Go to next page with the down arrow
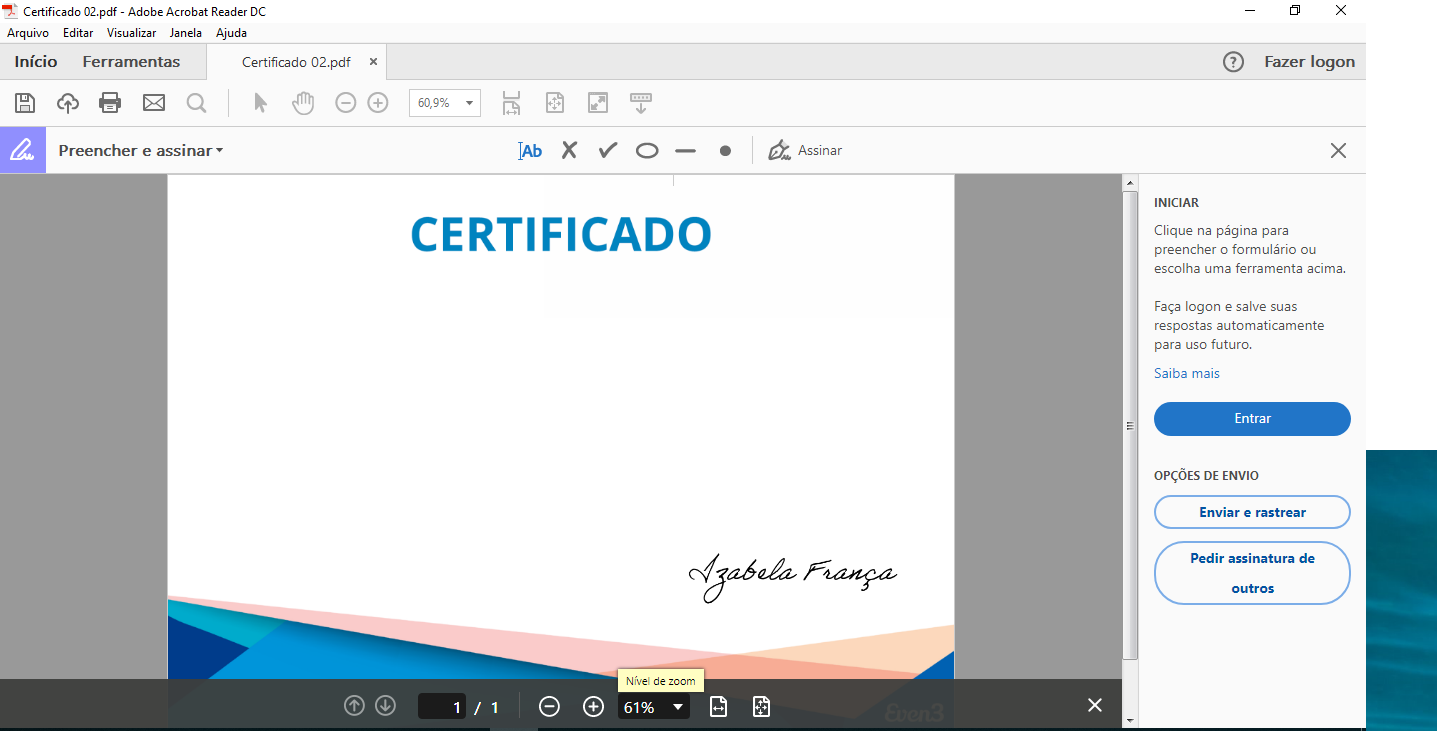This screenshot has width=1437, height=731. point(385,706)
